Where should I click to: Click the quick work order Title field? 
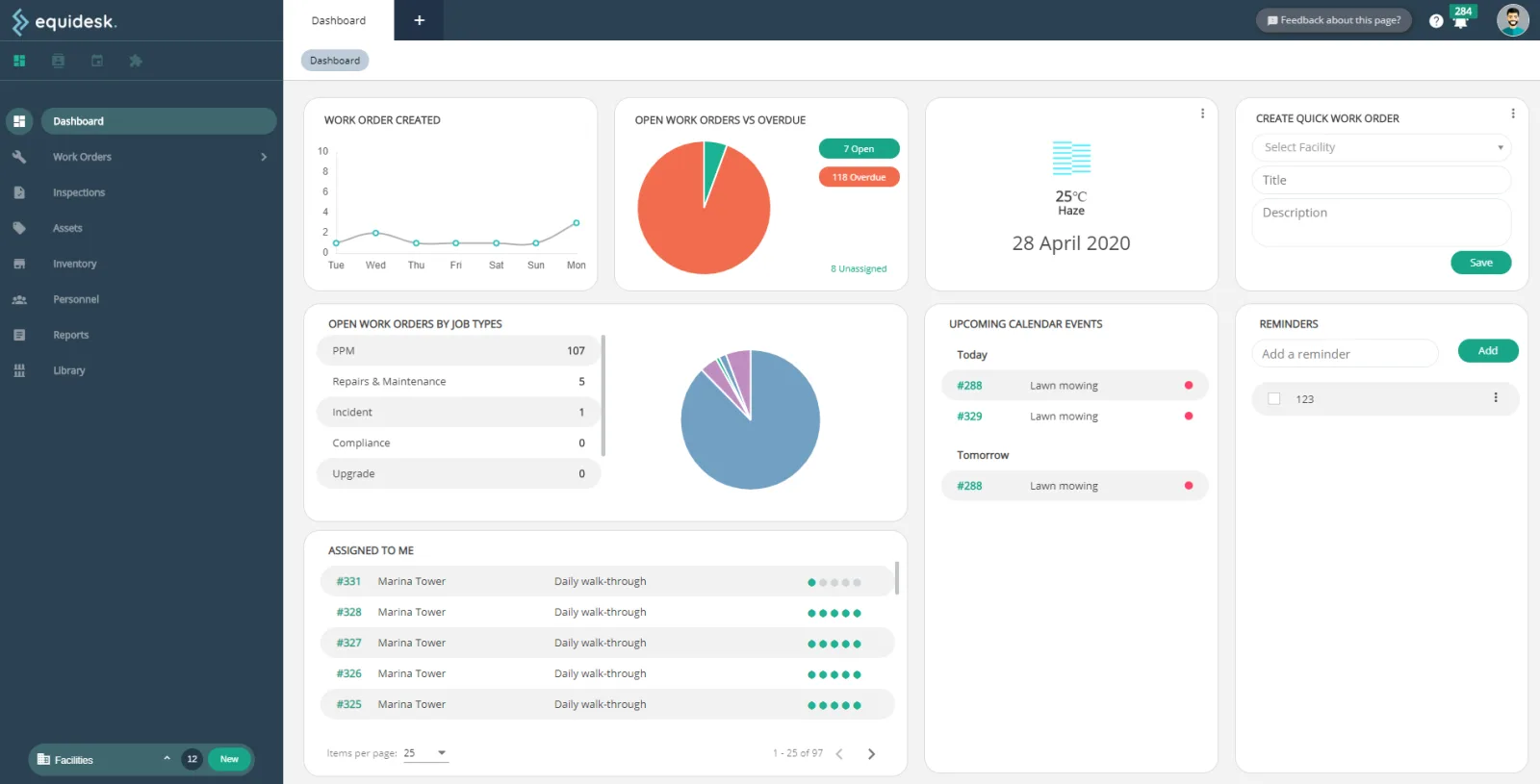click(x=1381, y=180)
